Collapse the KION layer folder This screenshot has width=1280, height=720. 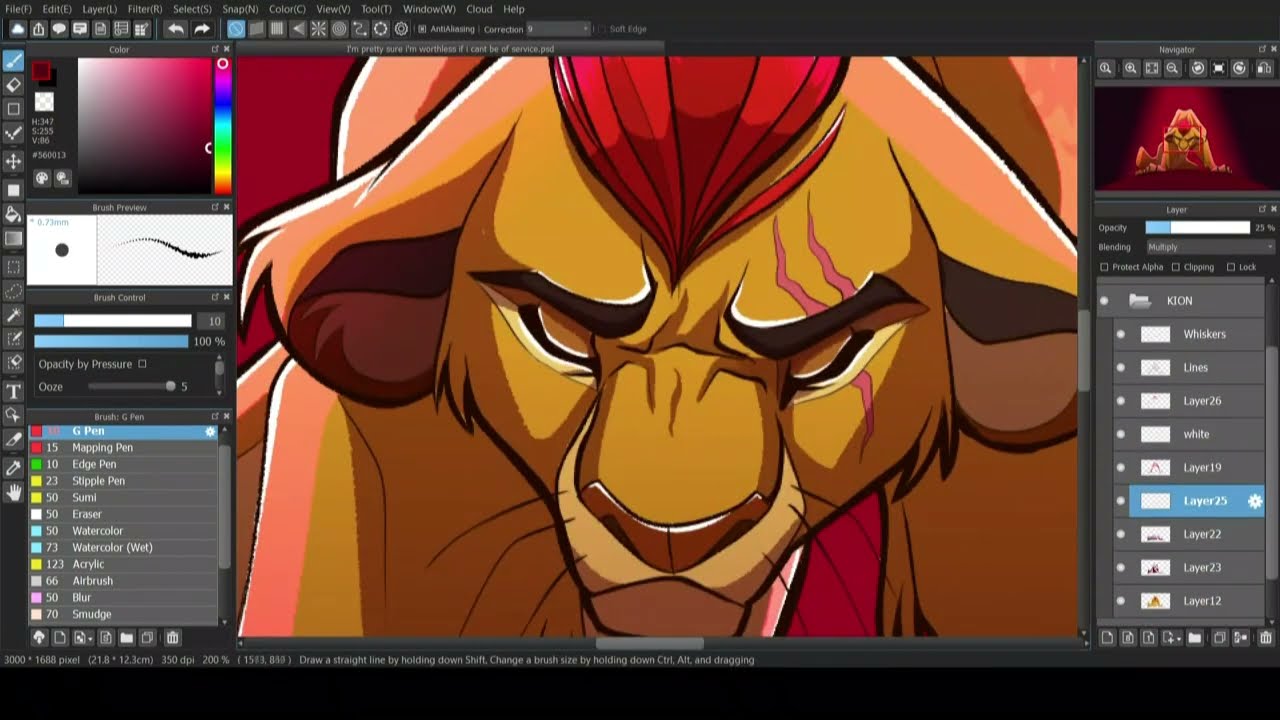[1139, 300]
